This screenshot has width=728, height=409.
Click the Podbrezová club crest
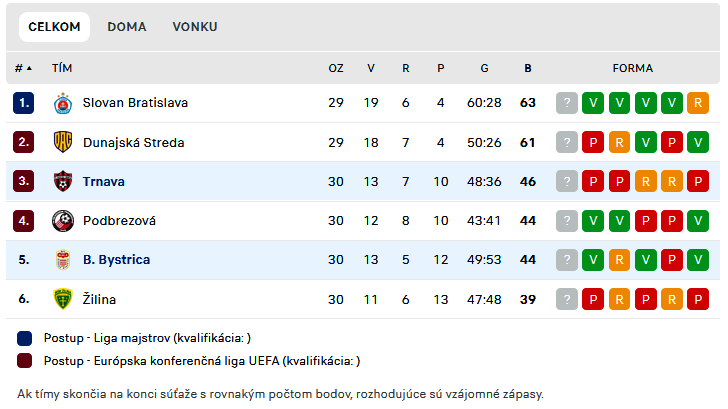(x=63, y=221)
